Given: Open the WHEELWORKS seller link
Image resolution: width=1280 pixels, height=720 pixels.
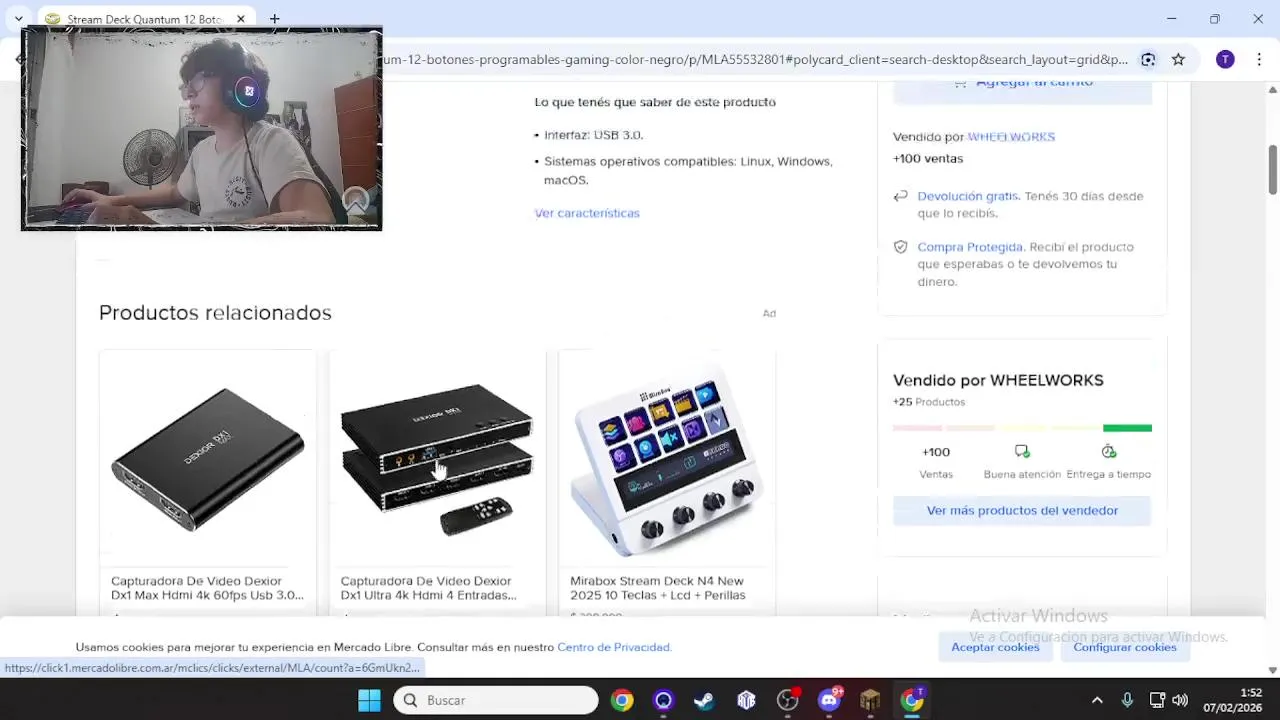Looking at the screenshot, I should click(x=1011, y=137).
